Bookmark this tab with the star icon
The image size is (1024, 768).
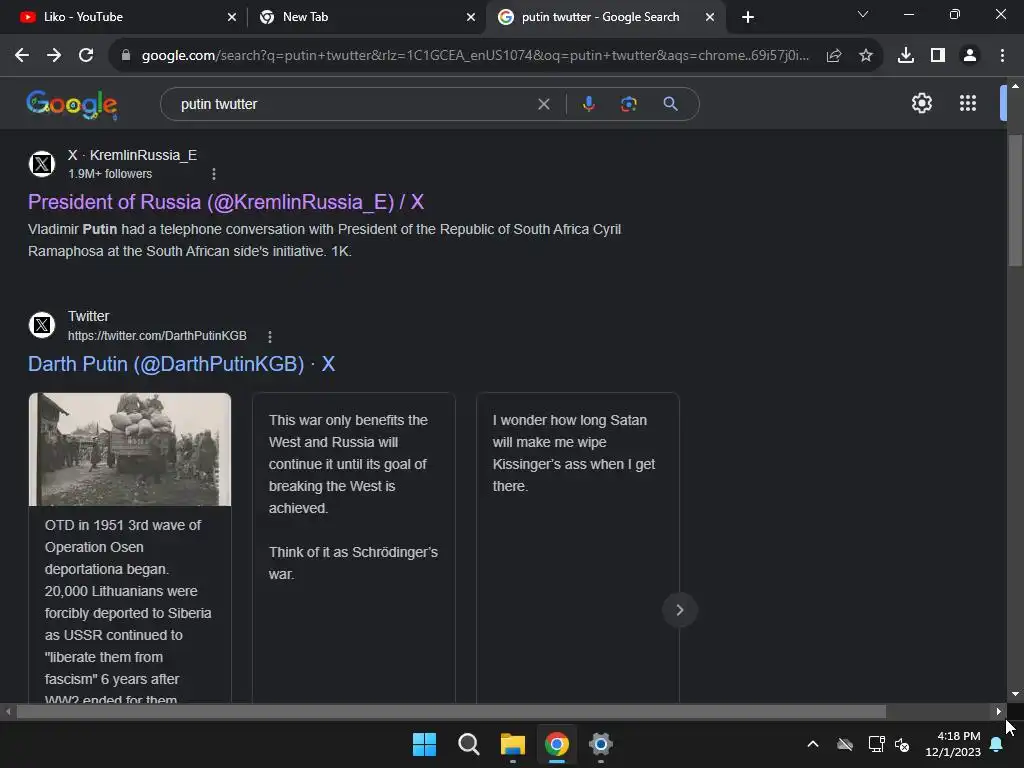pos(865,56)
